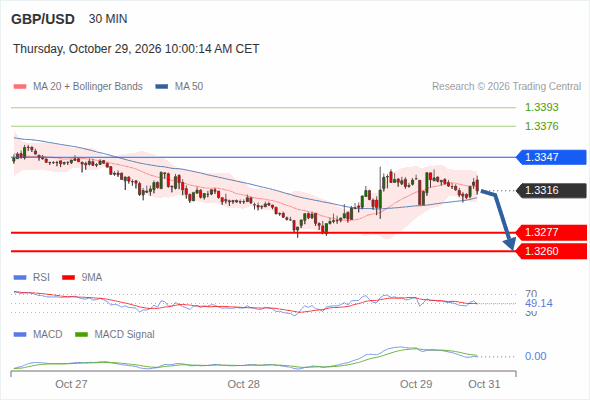Click the 30 MIN timeframe label
590x400 pixels.
pyautogui.click(x=108, y=19)
